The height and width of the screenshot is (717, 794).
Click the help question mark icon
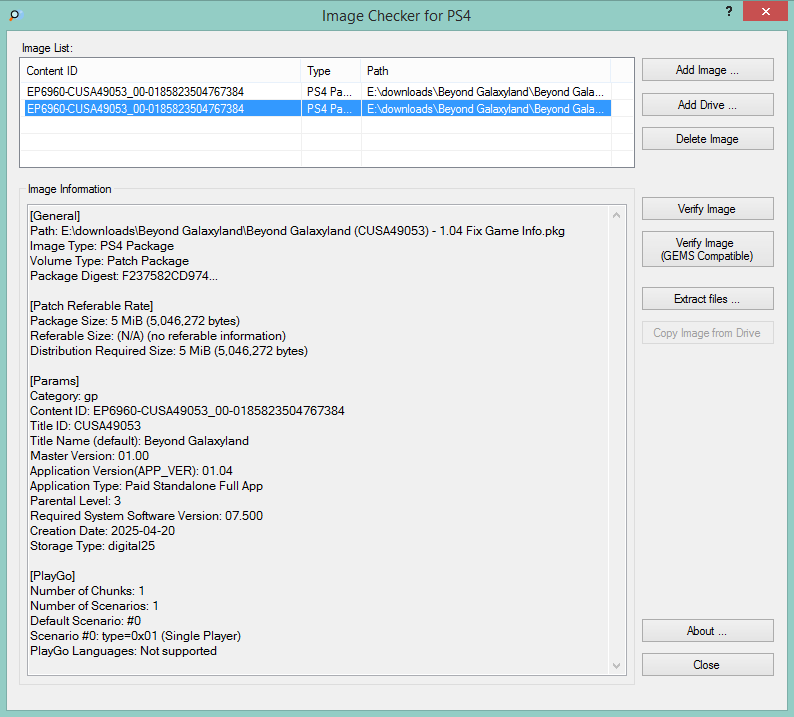[729, 11]
